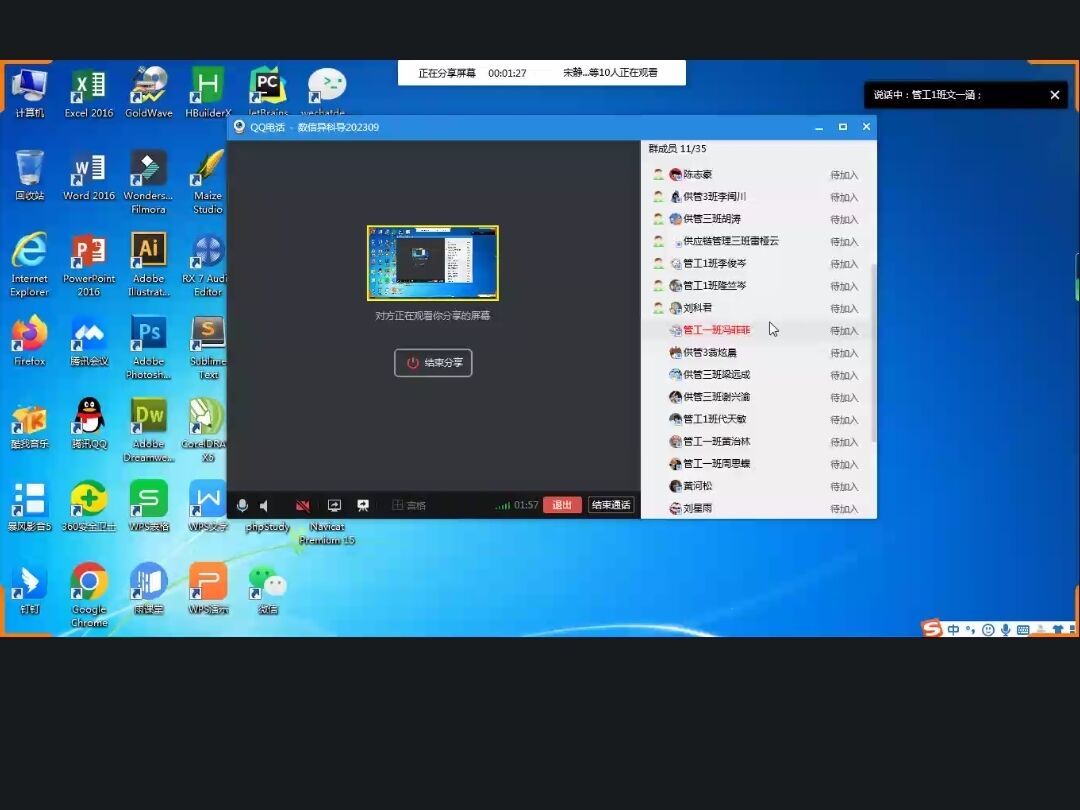This screenshot has width=1080, height=810.
Task: Click the shared screen preview thumbnail
Action: [x=432, y=263]
